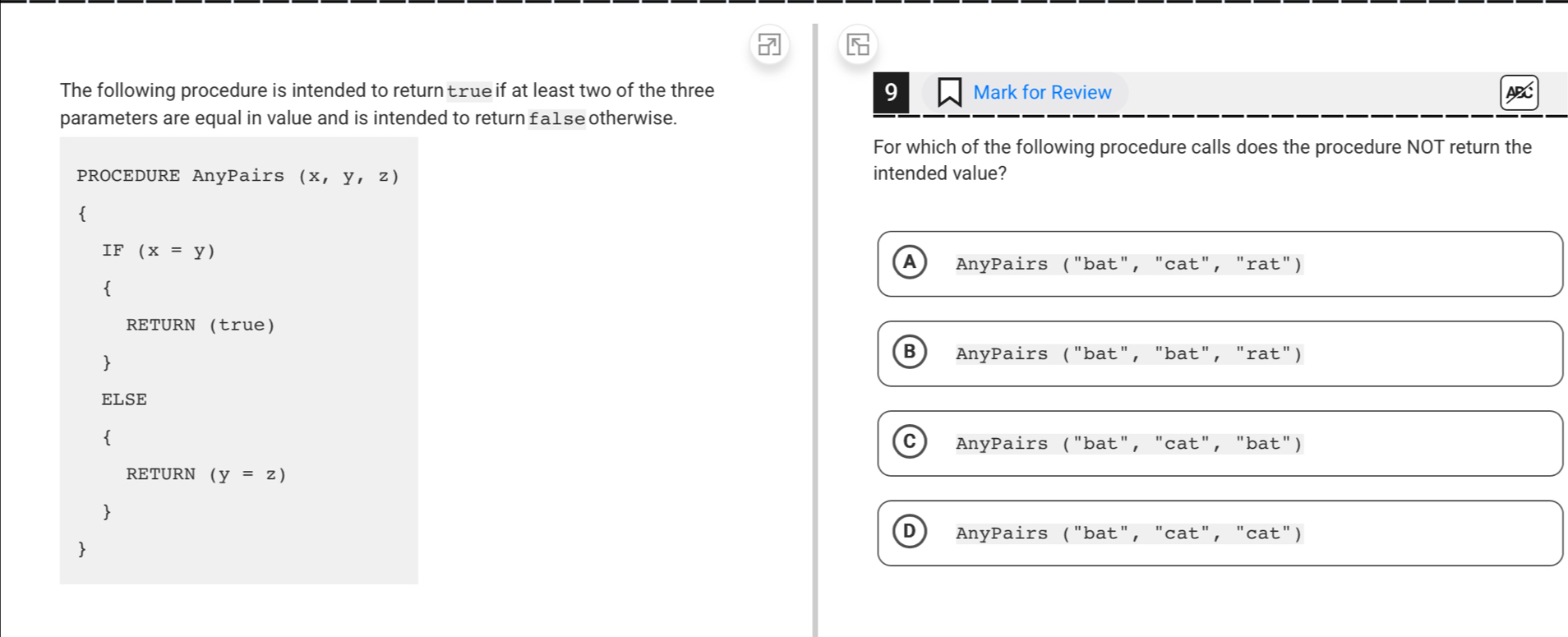Click the bookmark icon for review
The height and width of the screenshot is (637, 1568).
click(x=950, y=92)
